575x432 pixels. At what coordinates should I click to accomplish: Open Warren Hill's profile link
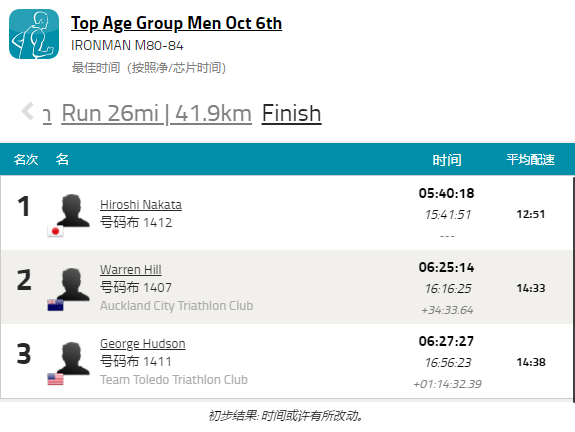pyautogui.click(x=131, y=270)
